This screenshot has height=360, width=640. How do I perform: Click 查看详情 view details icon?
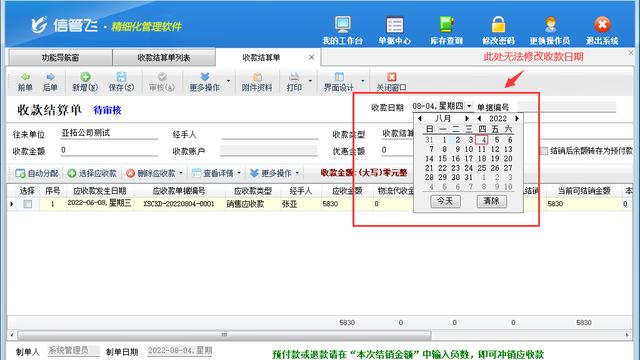pyautogui.click(x=196, y=173)
